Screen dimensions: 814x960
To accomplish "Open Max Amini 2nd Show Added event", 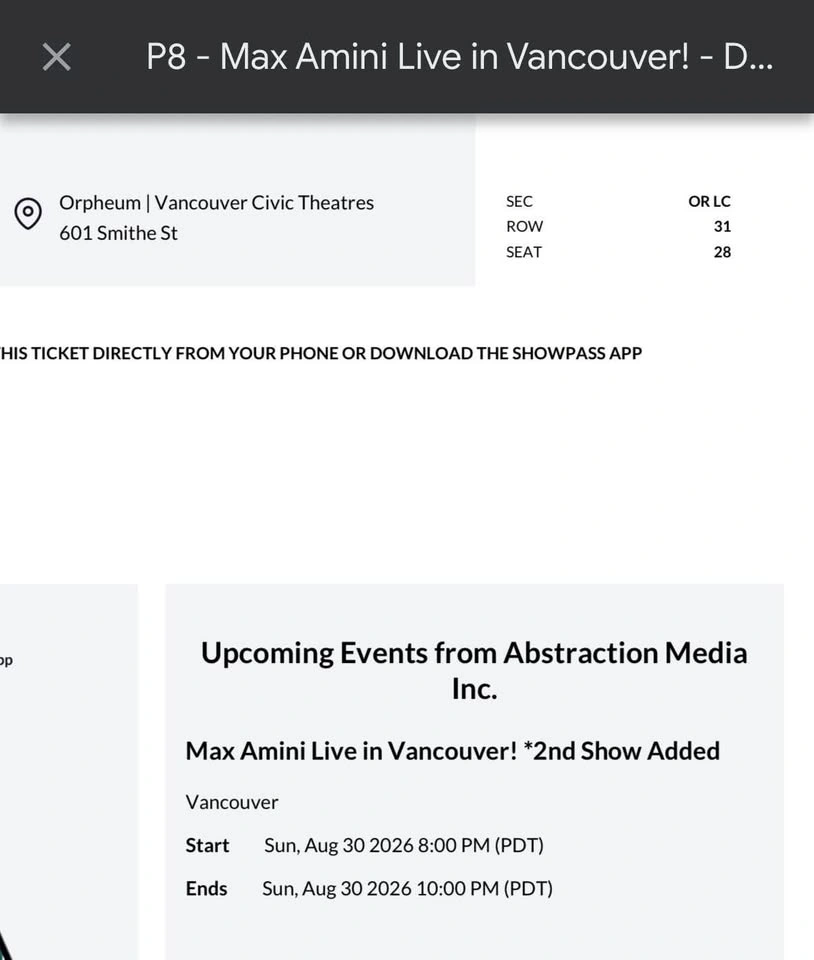I will click(452, 751).
